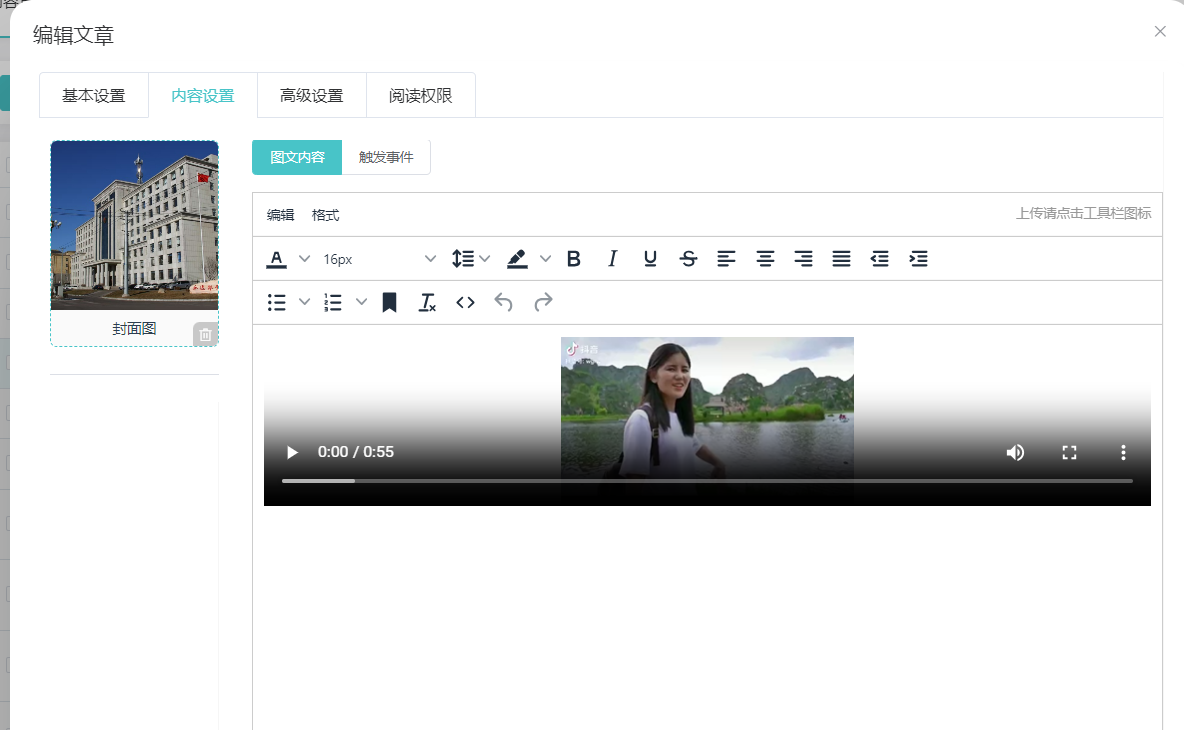Play the embedded video
Viewport: 1184px width, 730px height.
(x=291, y=452)
